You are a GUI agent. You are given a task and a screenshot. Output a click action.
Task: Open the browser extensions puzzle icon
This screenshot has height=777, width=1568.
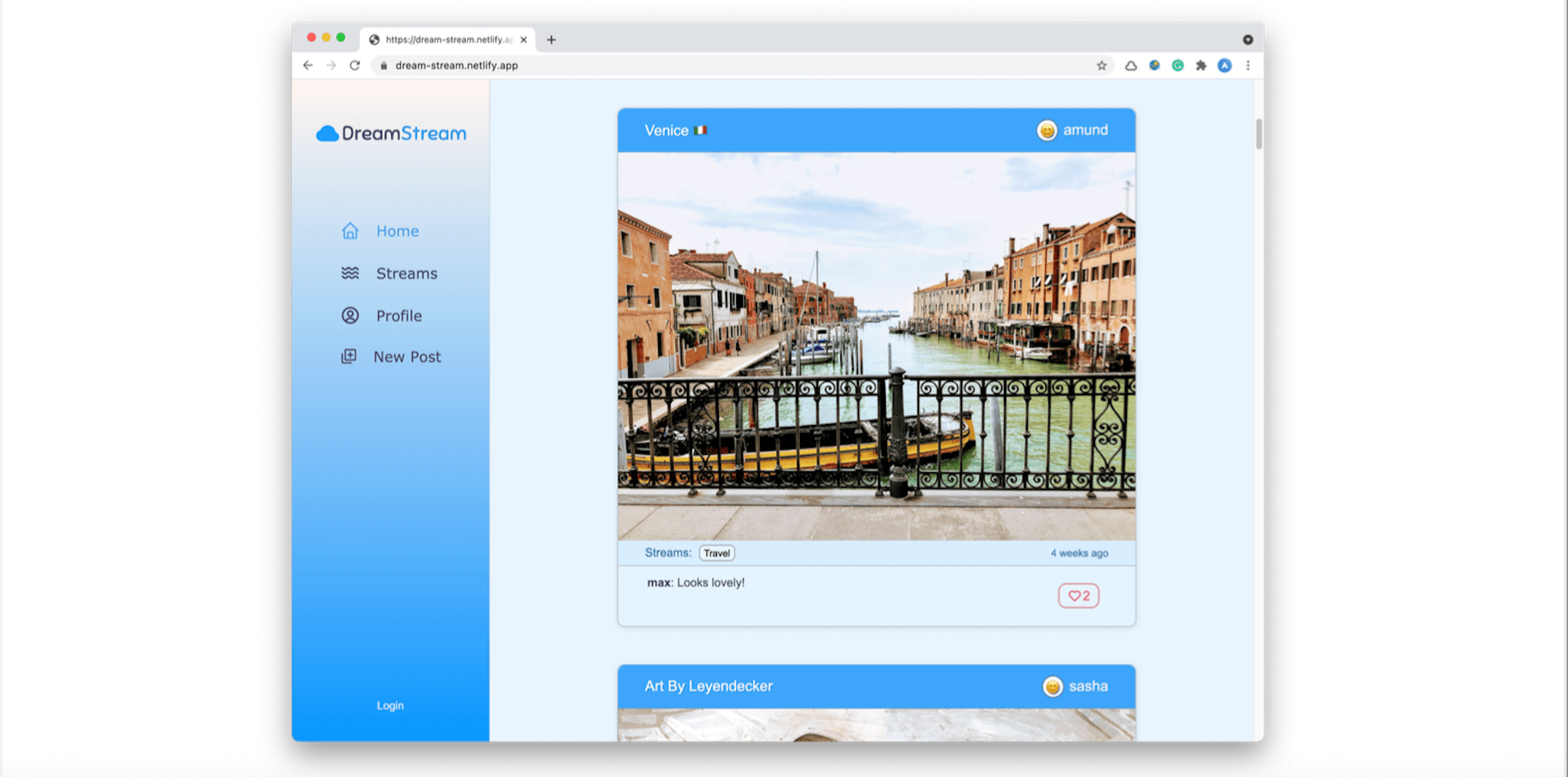1201,65
